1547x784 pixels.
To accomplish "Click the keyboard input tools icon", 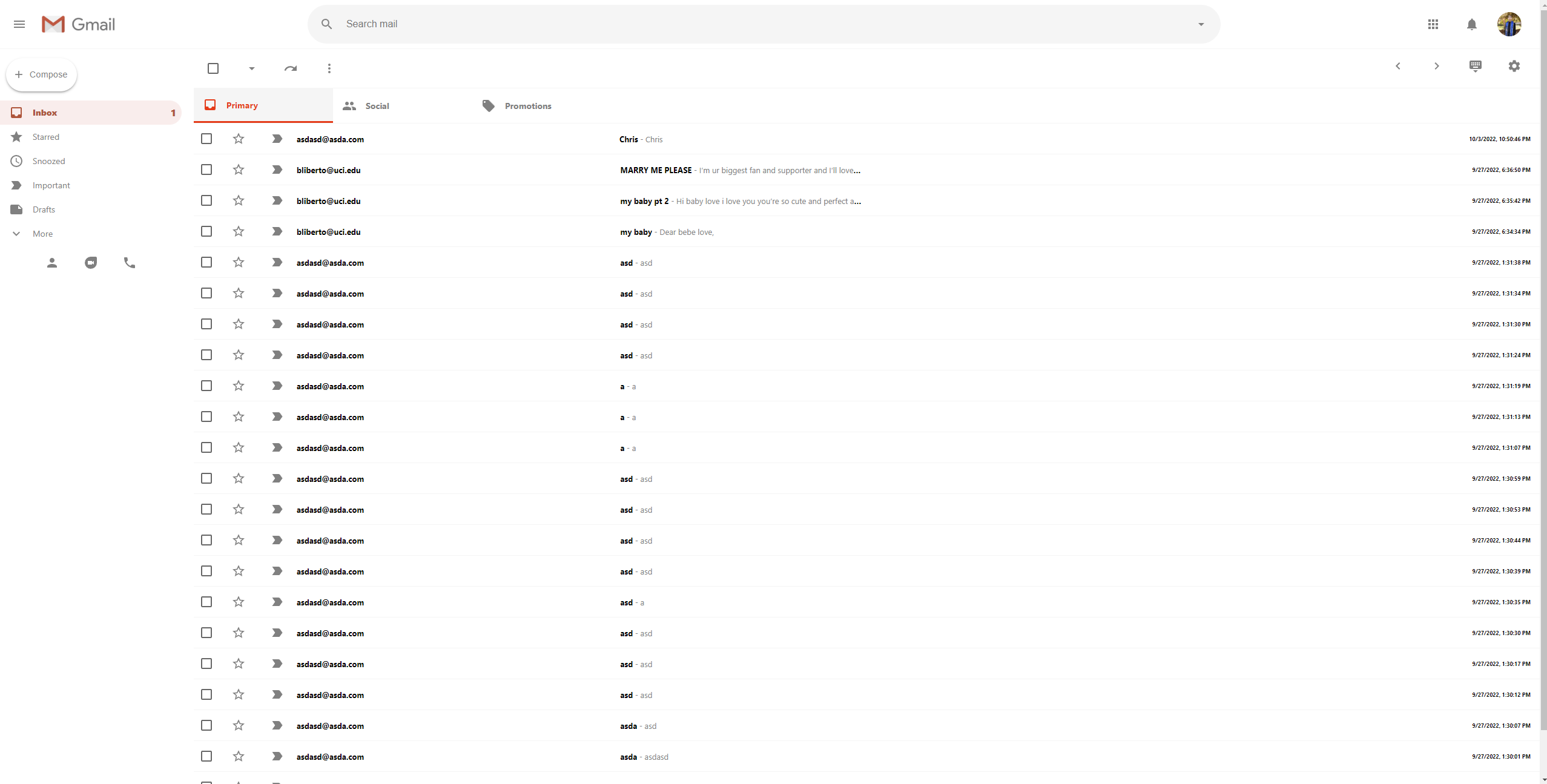I will coord(1475,66).
